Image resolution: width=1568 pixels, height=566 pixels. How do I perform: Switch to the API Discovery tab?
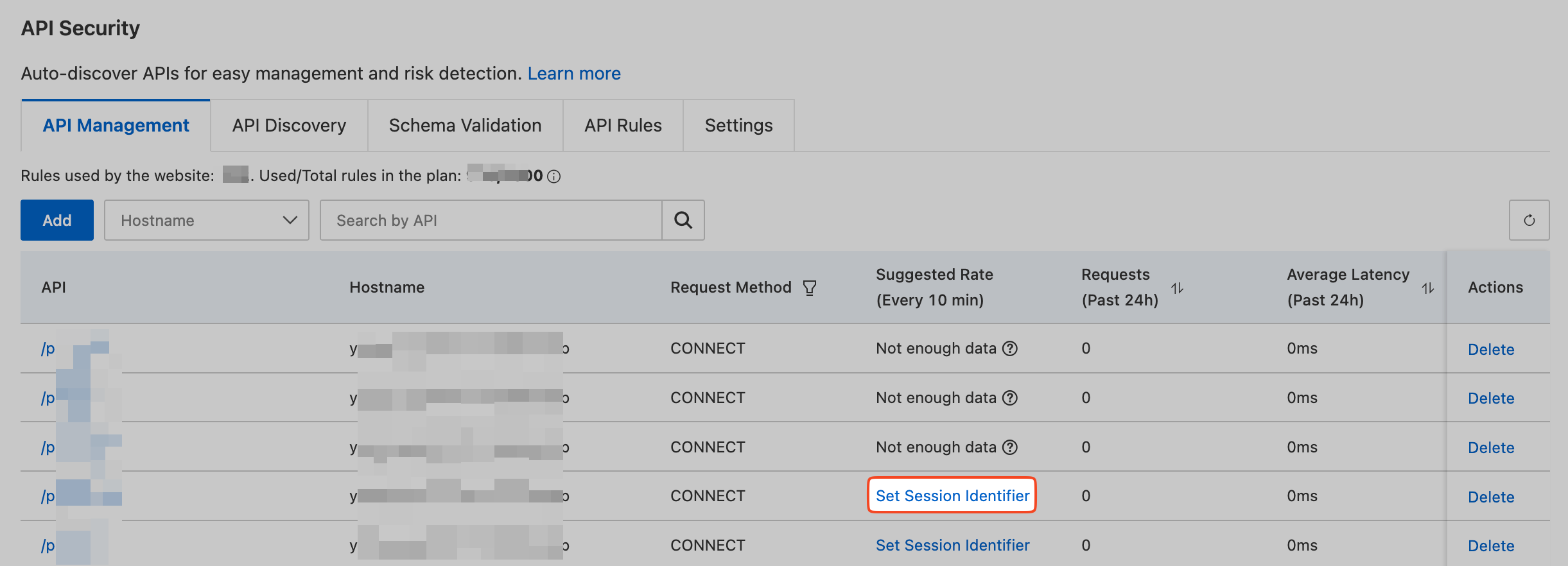(x=289, y=125)
